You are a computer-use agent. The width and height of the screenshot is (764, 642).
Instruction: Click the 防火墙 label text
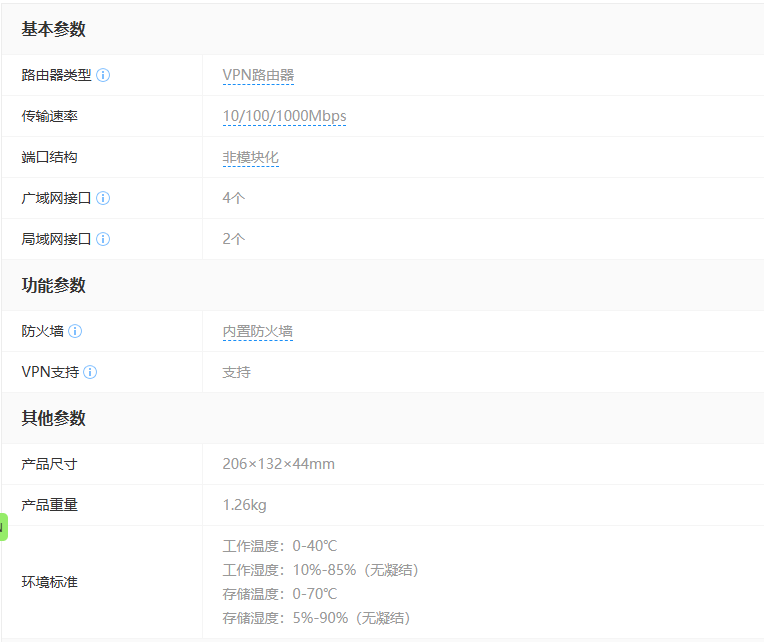tap(43, 331)
